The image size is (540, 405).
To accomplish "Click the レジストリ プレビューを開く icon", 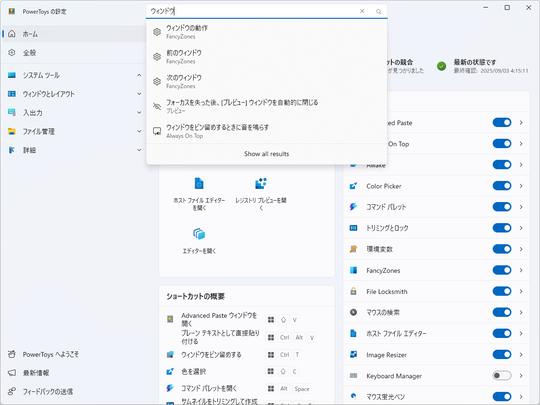I will click(x=261, y=184).
